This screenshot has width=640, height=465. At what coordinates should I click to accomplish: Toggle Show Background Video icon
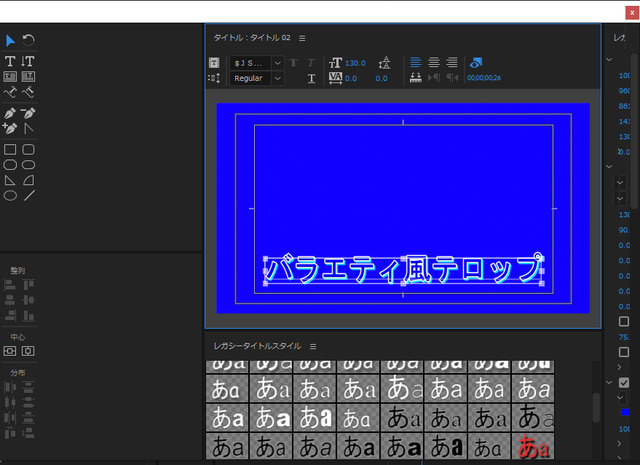(476, 63)
